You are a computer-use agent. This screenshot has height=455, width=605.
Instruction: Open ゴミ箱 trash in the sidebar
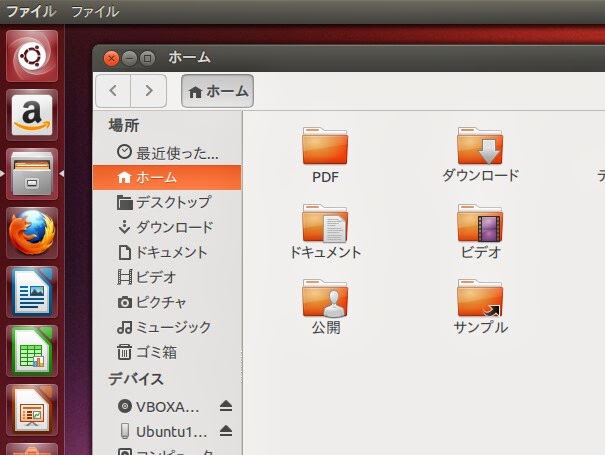pyautogui.click(x=167, y=352)
